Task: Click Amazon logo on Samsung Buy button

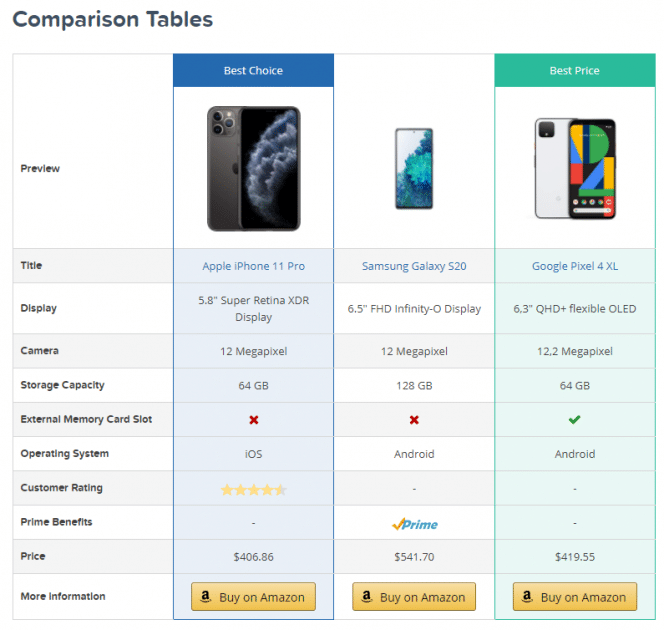Action: (x=366, y=596)
